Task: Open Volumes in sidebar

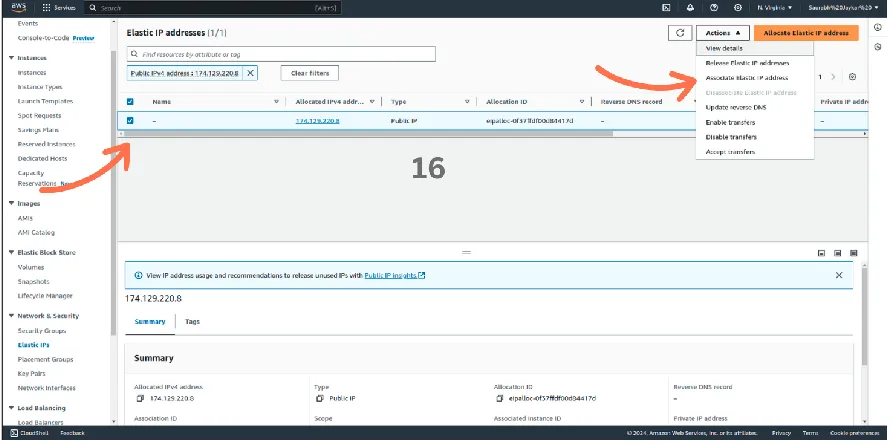Action: pyautogui.click(x=31, y=267)
